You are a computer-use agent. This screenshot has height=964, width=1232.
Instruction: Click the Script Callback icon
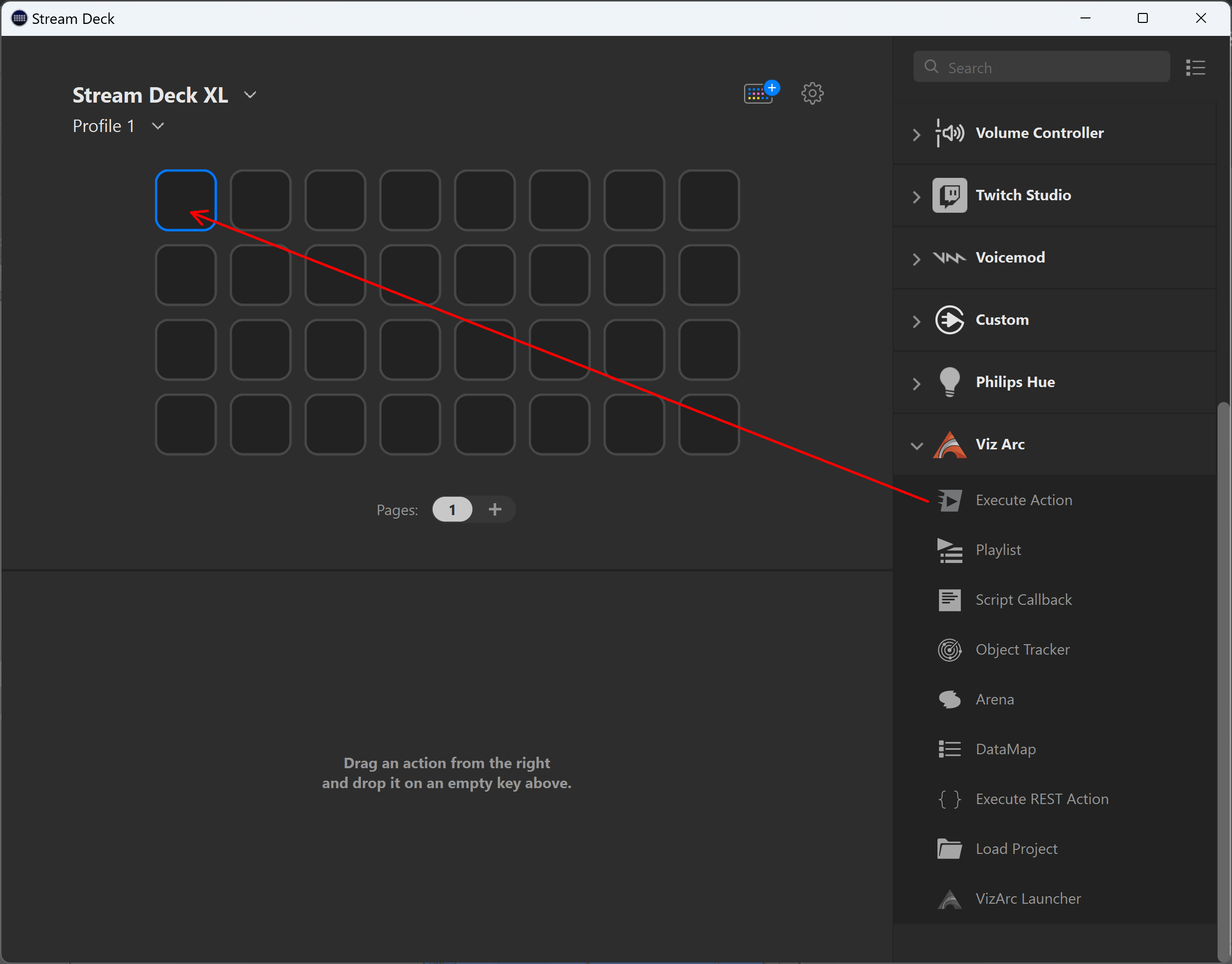[x=950, y=600]
